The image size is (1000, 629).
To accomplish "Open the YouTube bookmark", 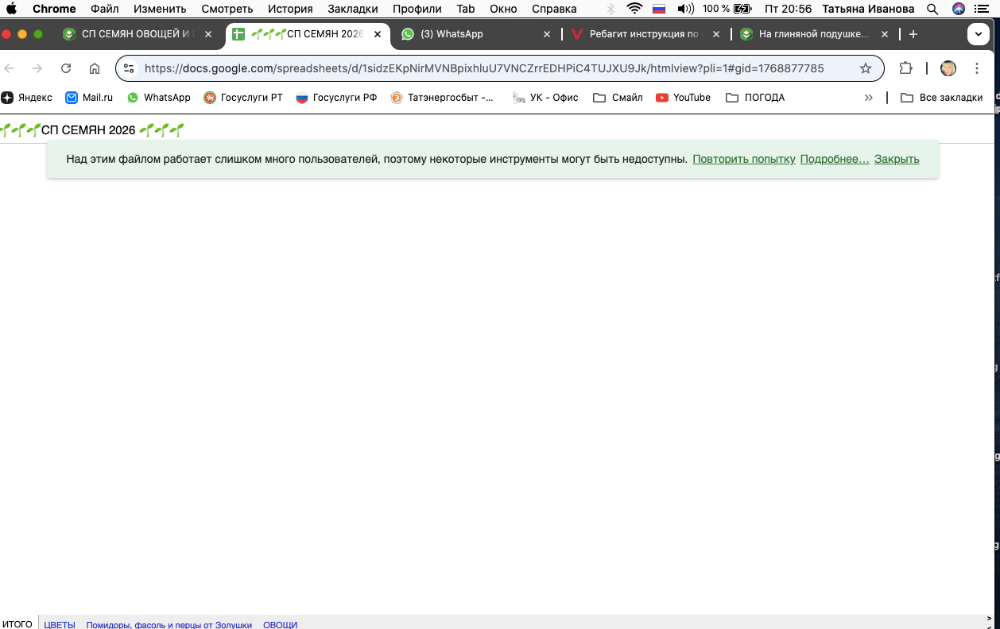I will click(x=683, y=98).
